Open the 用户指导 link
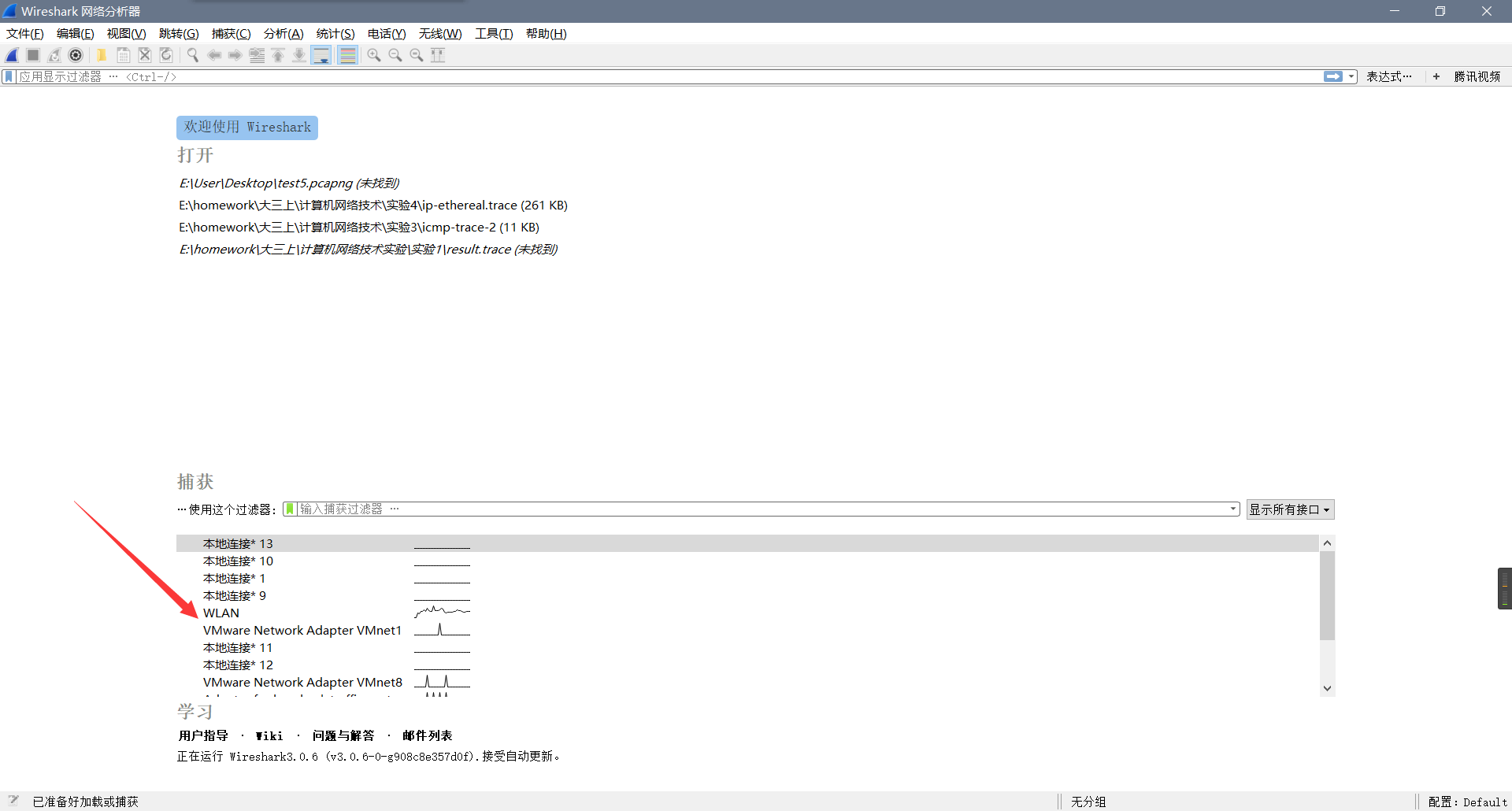This screenshot has width=1512, height=811. click(x=203, y=735)
